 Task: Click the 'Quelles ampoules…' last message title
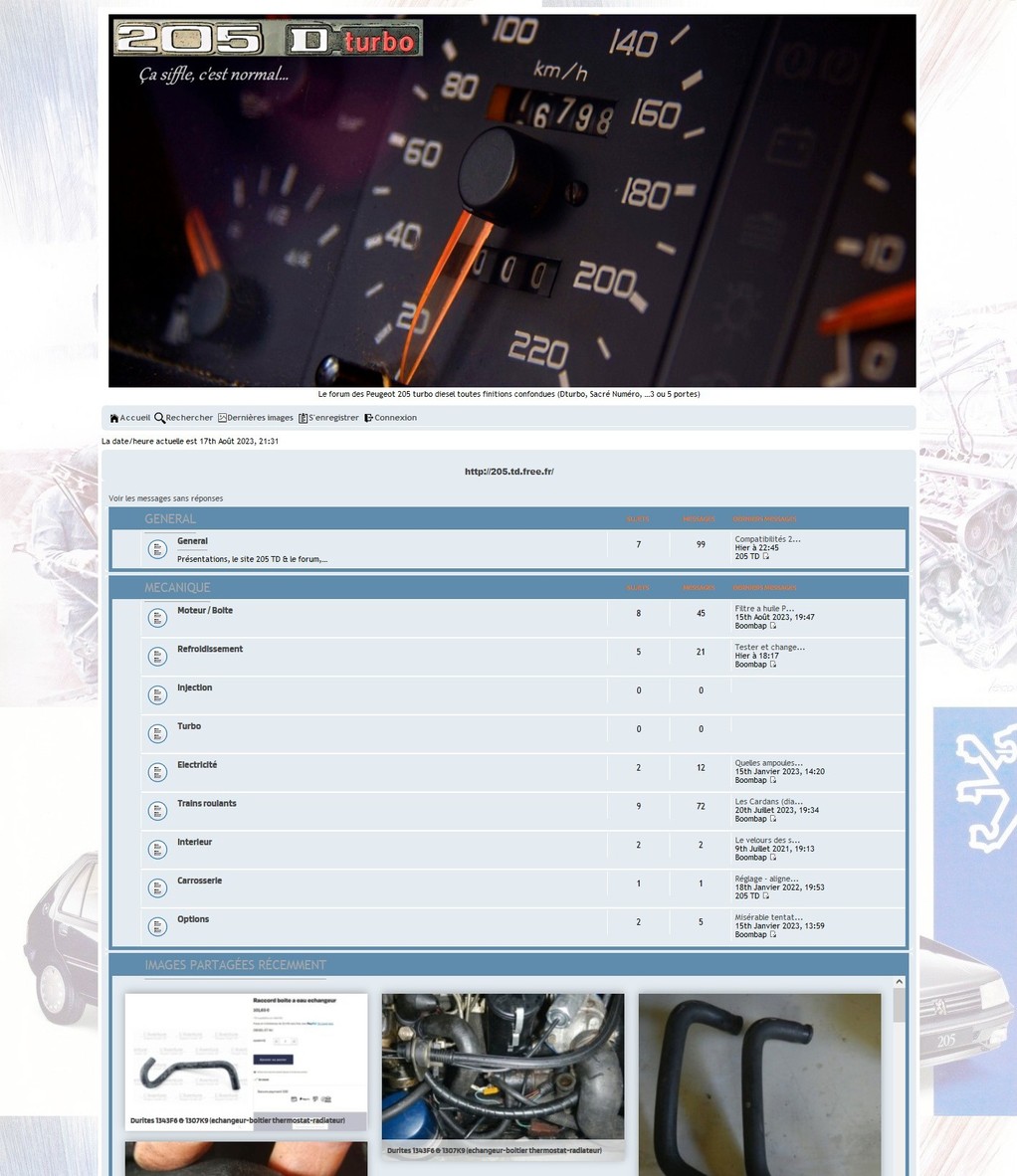click(769, 763)
